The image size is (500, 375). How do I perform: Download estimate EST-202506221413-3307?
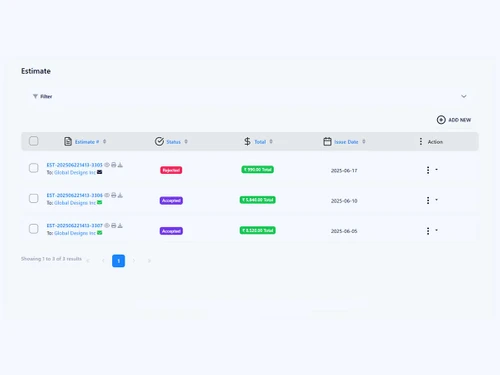[120, 226]
